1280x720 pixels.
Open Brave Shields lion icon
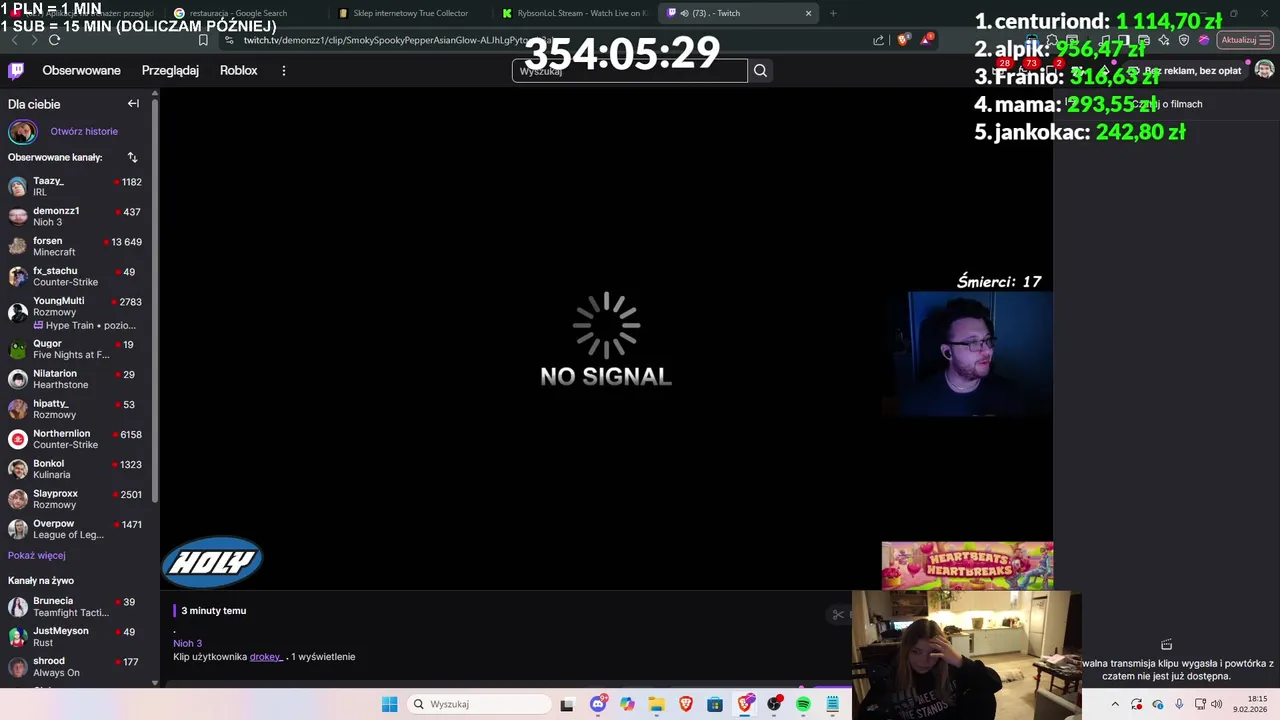pos(904,40)
